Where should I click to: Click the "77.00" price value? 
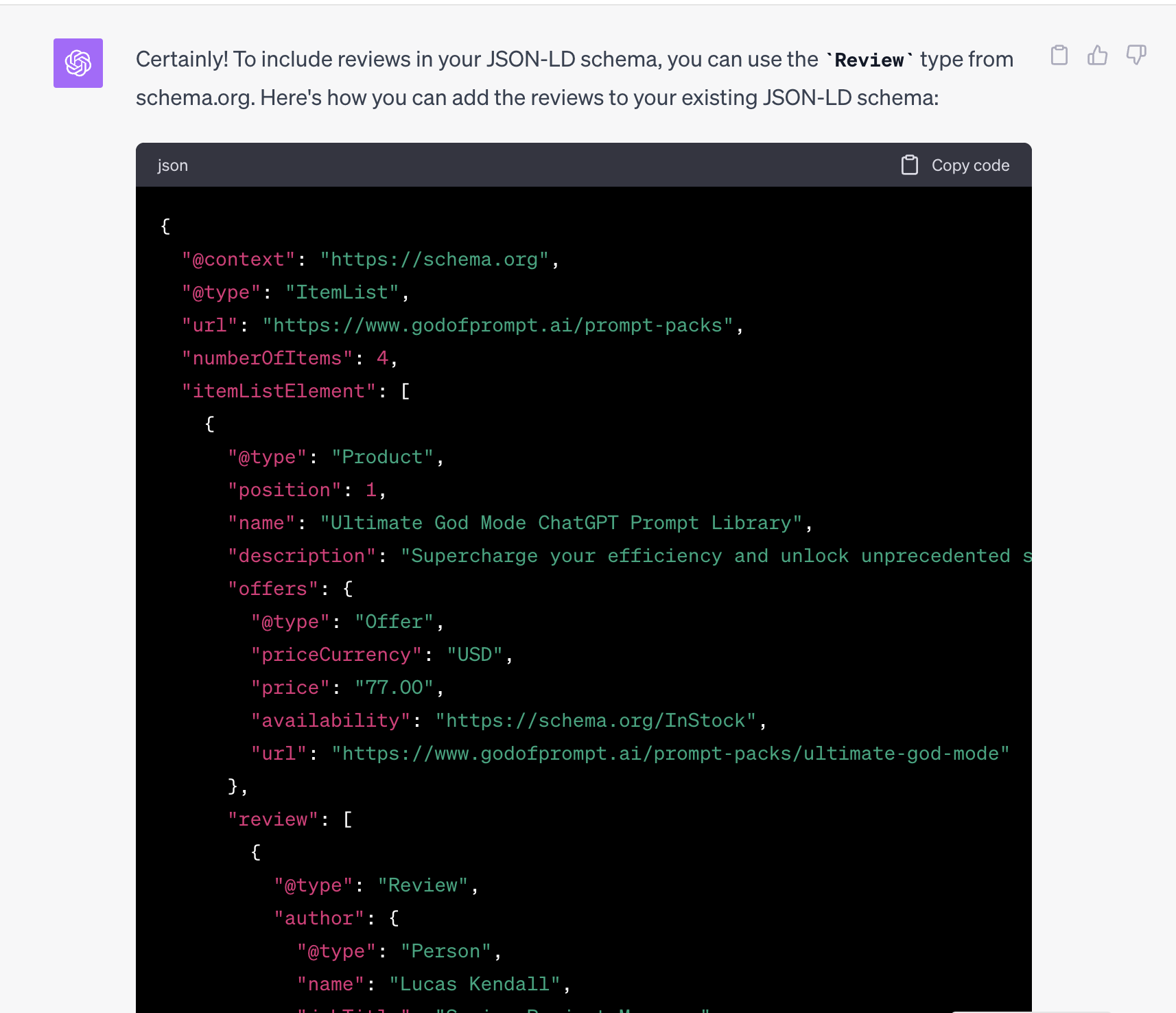[x=395, y=688]
